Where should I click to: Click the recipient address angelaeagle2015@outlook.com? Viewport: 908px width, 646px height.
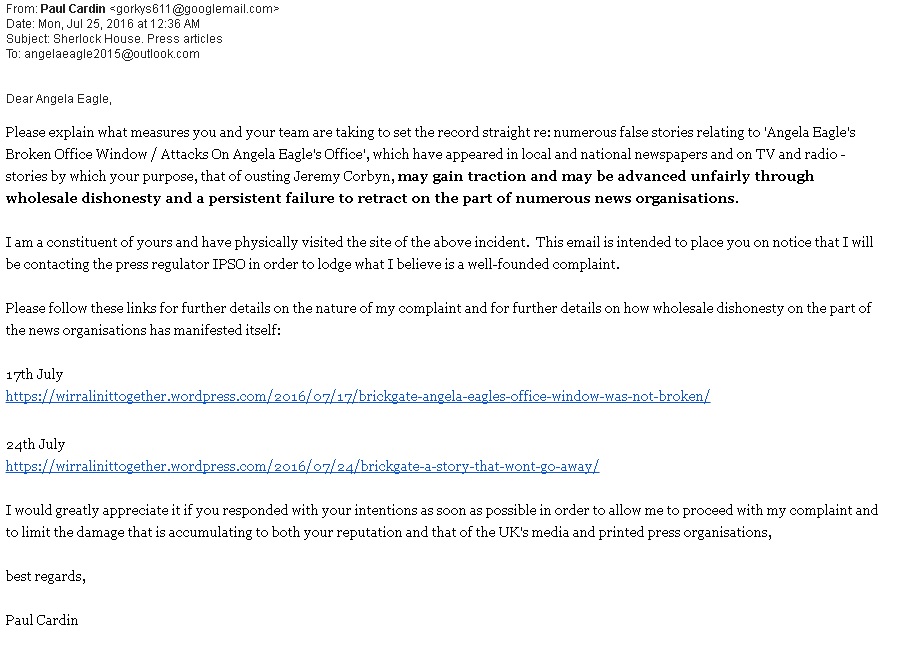pos(110,54)
